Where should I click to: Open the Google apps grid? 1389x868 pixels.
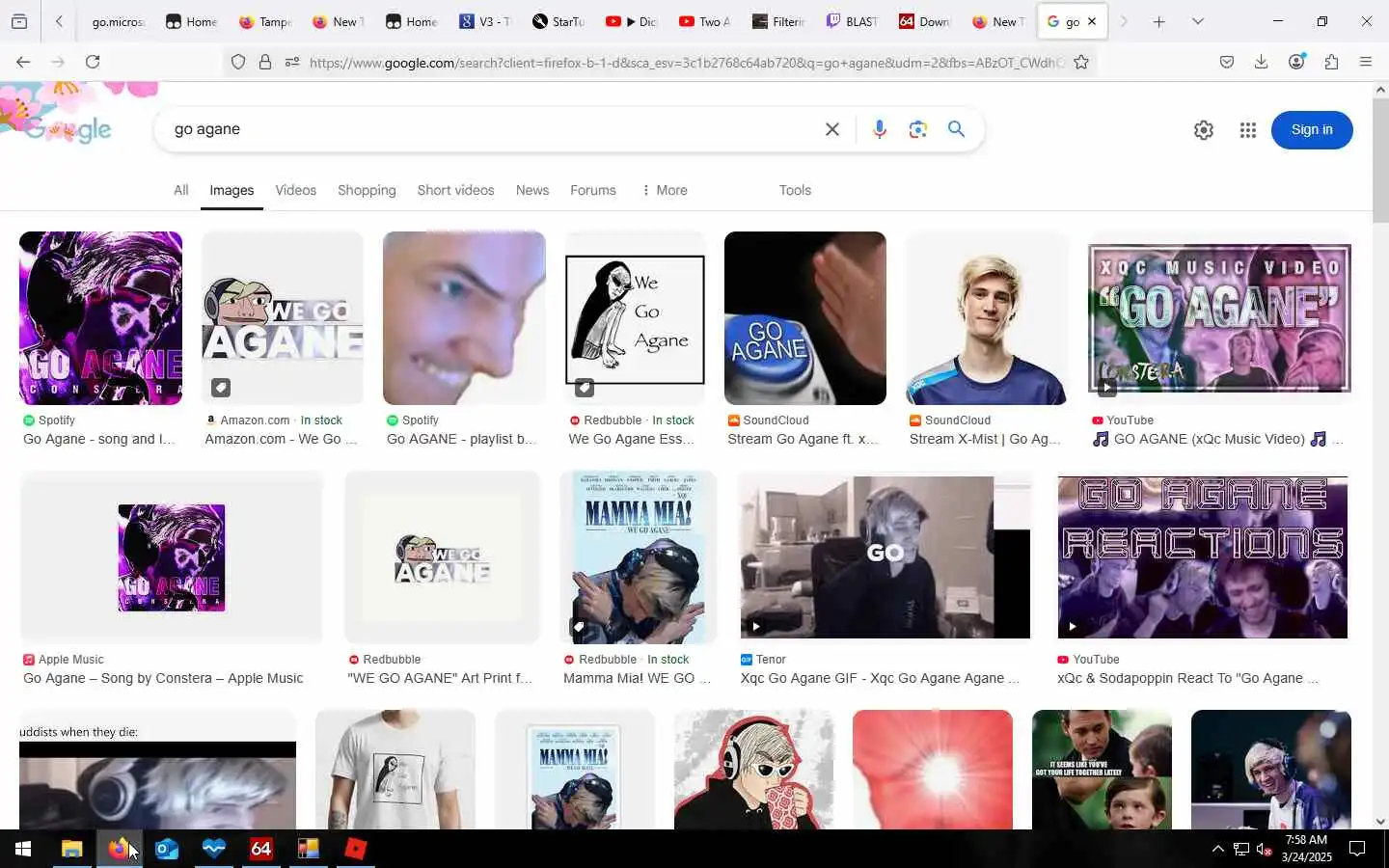click(1247, 130)
